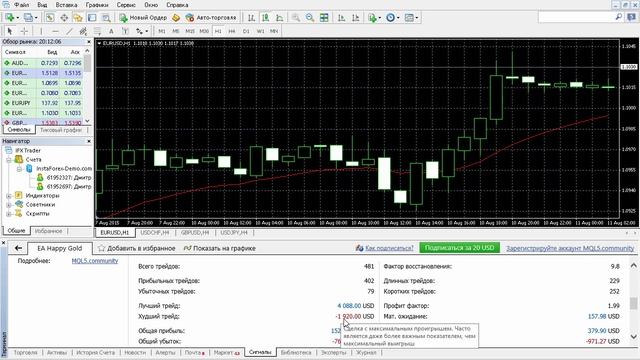Open the Как подписаться? link
The height and width of the screenshot is (360, 640).
coord(389,248)
